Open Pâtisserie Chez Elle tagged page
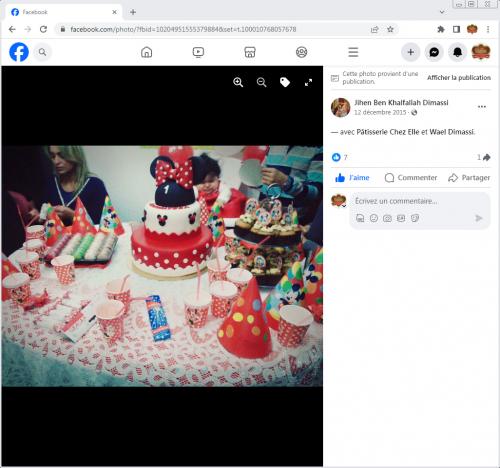The image size is (500, 468). click(x=388, y=132)
